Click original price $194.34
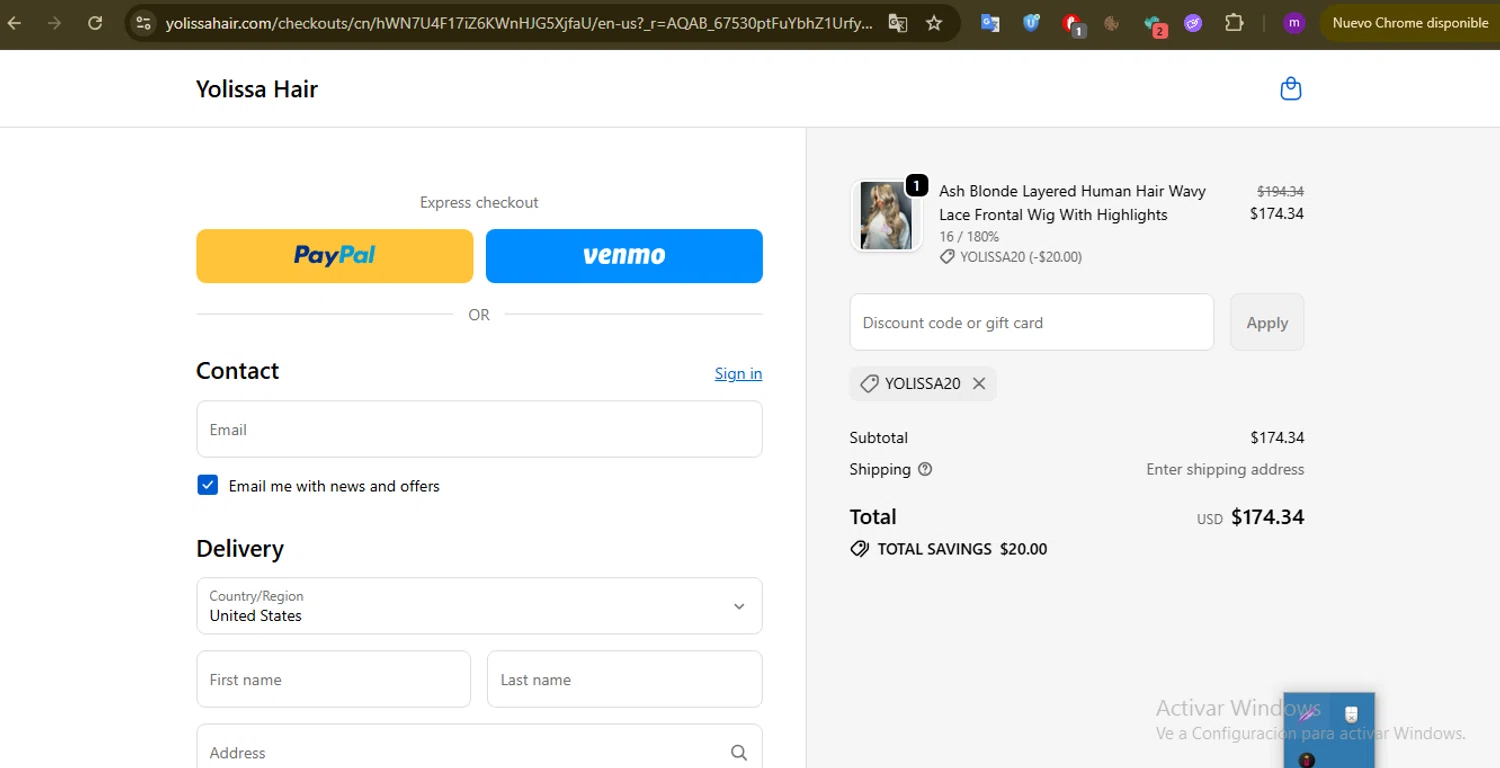This screenshot has width=1500, height=768. click(x=1280, y=191)
